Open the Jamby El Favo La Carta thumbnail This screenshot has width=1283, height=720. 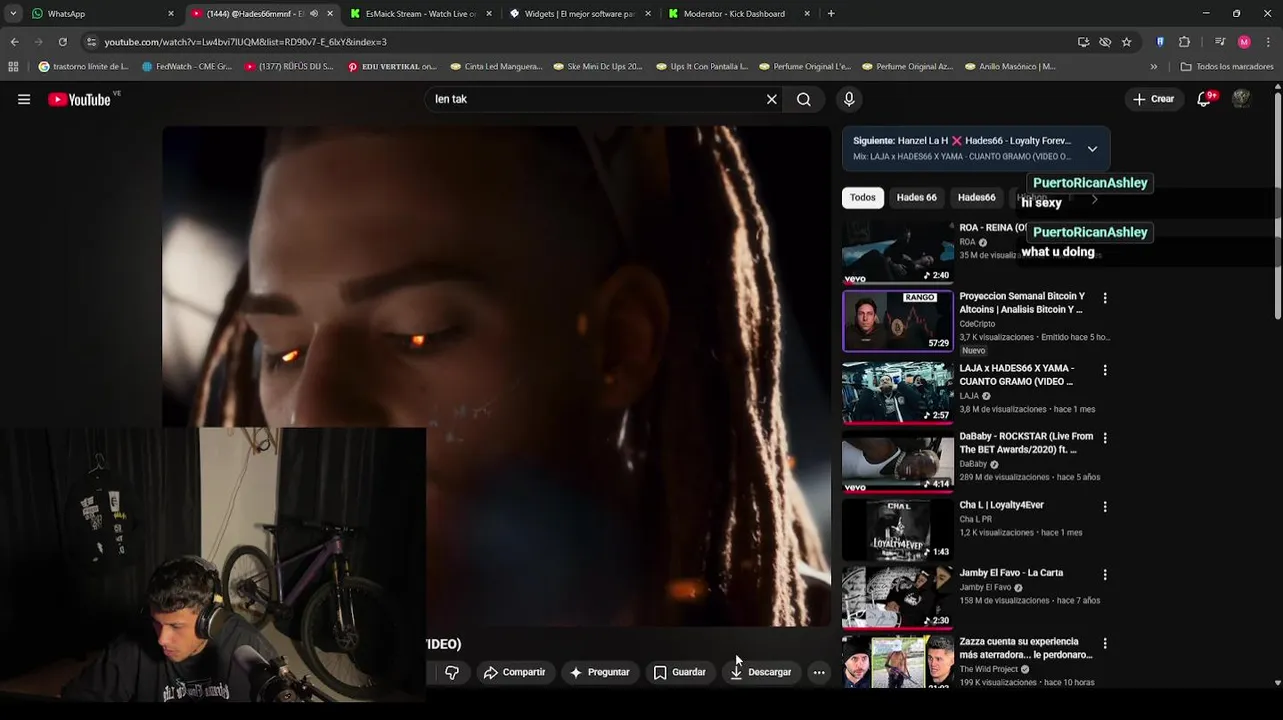(898, 598)
